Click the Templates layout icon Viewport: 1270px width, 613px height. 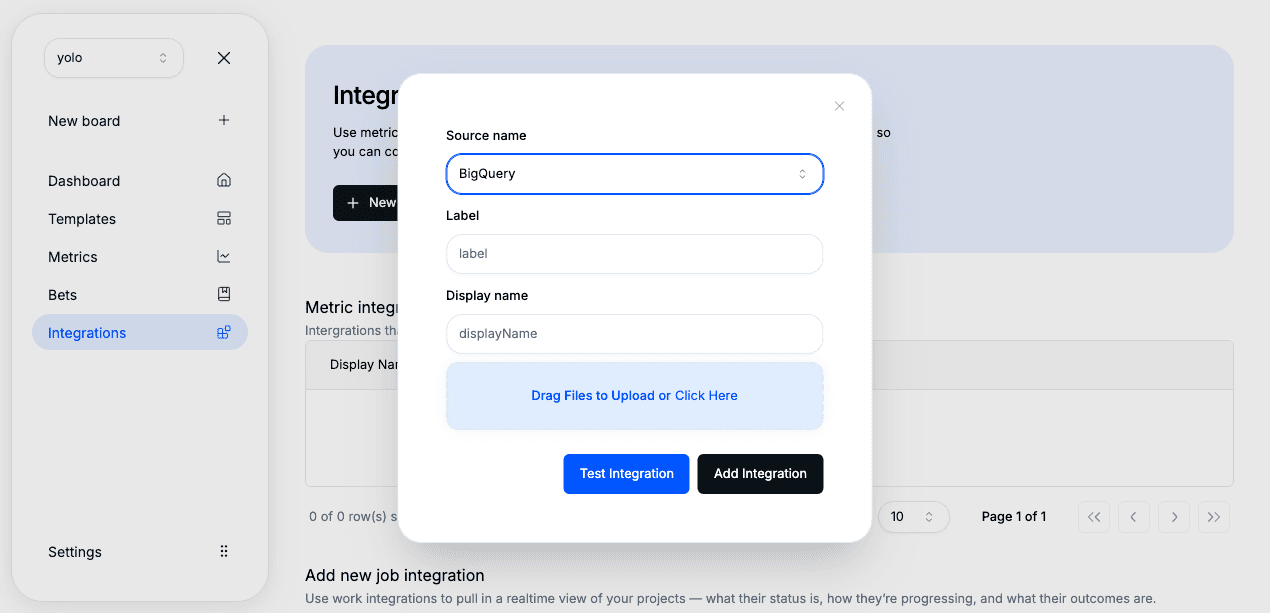coord(224,219)
